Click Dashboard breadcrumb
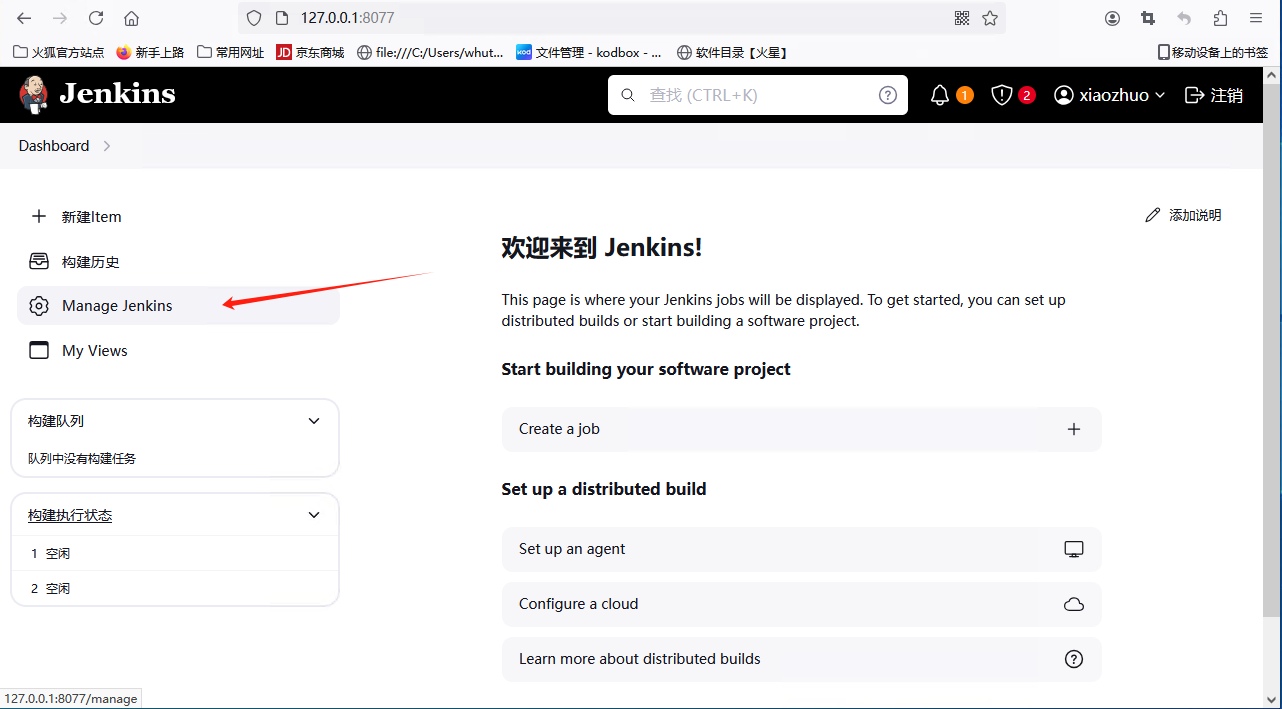1282x709 pixels. 54,146
